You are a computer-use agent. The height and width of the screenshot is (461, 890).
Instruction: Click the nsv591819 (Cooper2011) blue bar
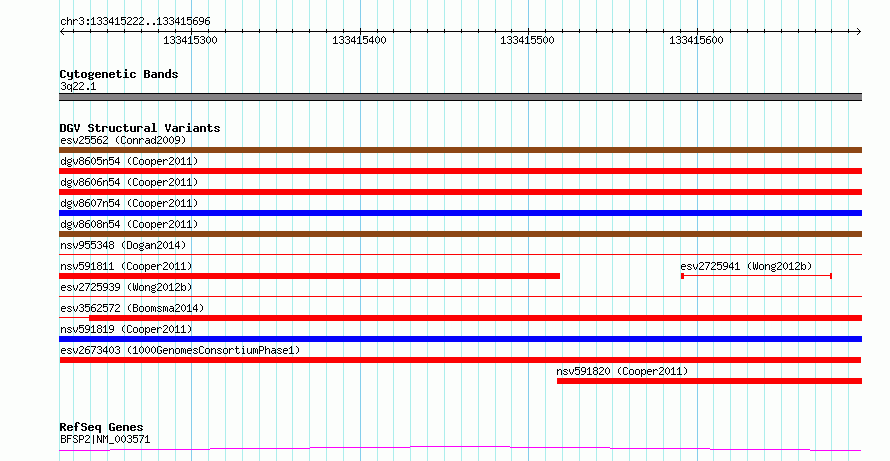point(460,339)
